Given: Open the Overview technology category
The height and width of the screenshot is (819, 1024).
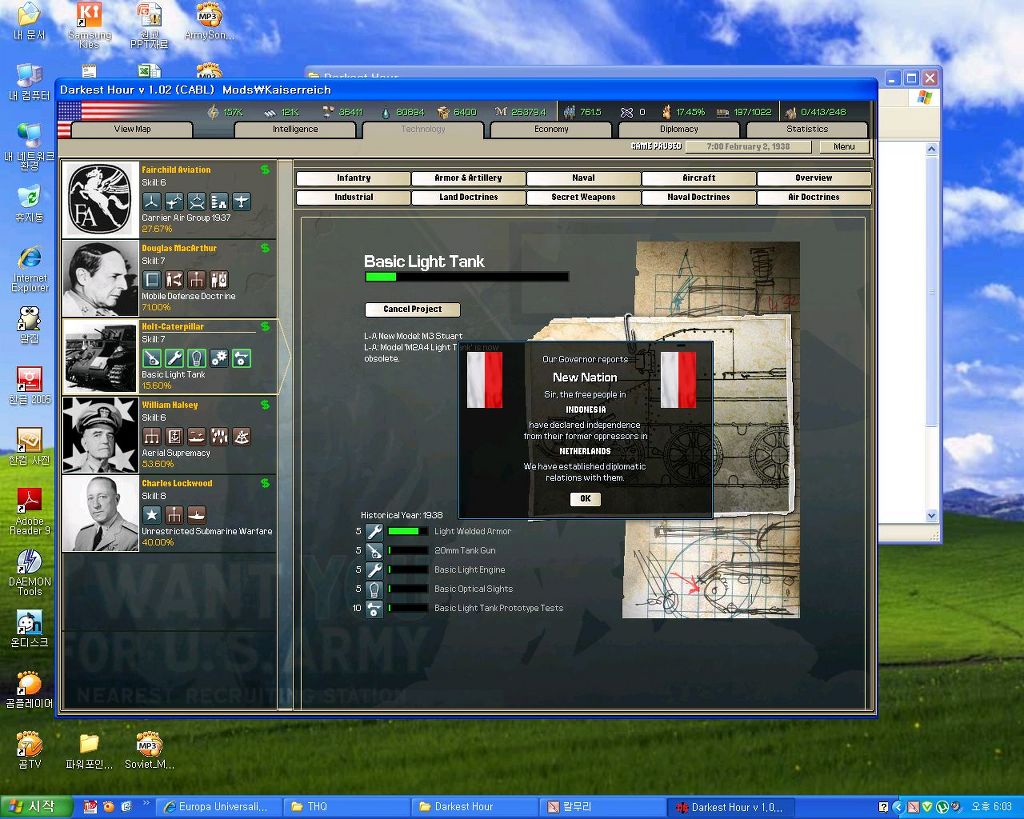Looking at the screenshot, I should tap(814, 178).
